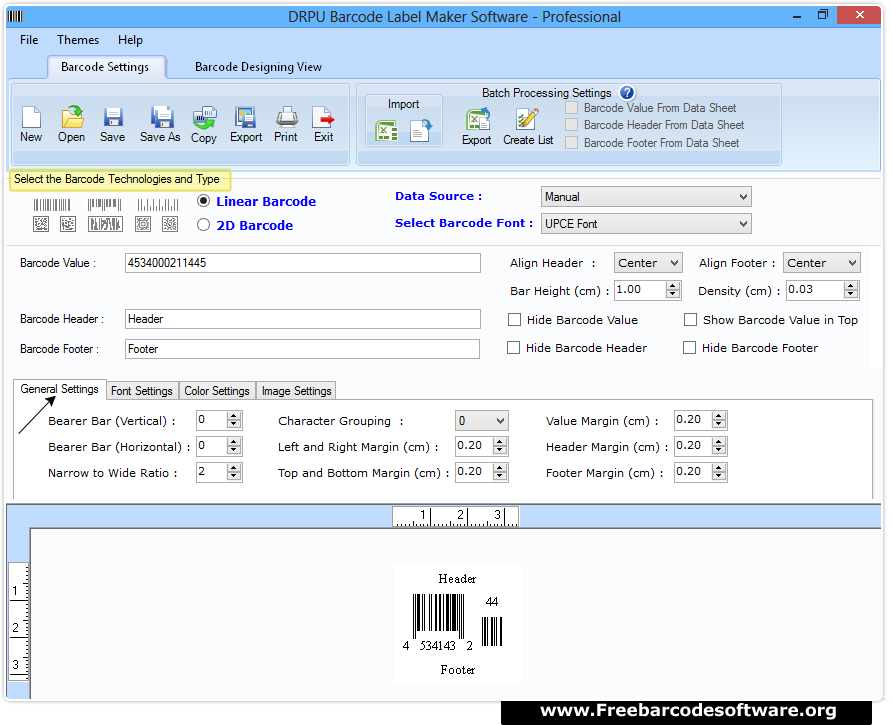Open Color Settings tab
Image resolution: width=892 pixels, height=725 pixels.
217,391
